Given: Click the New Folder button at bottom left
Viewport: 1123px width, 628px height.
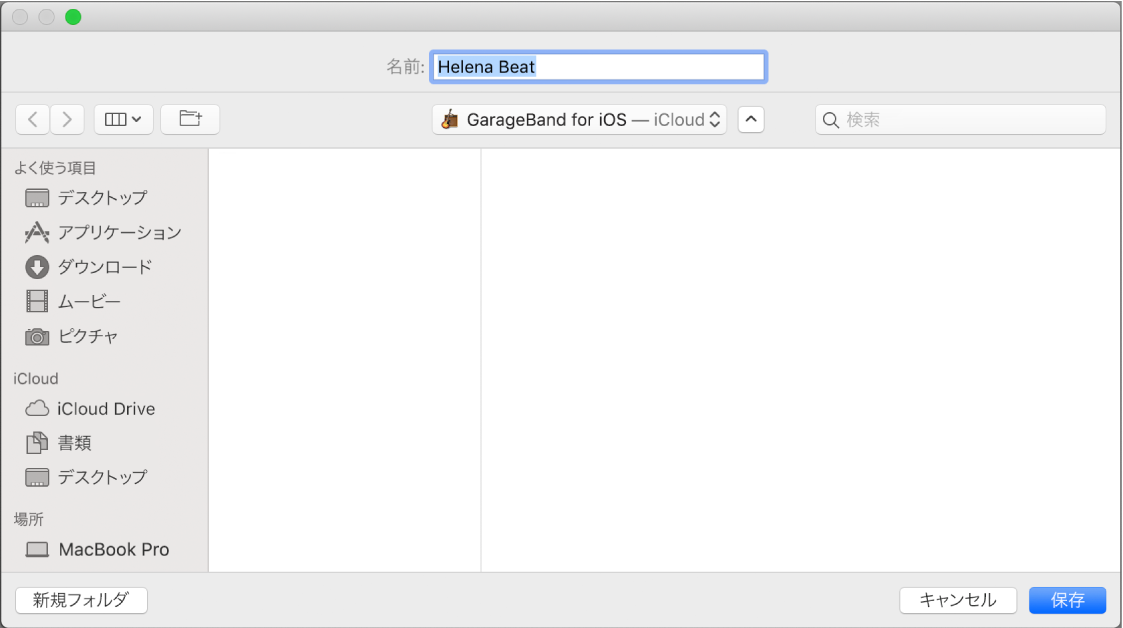Looking at the screenshot, I should tap(81, 600).
